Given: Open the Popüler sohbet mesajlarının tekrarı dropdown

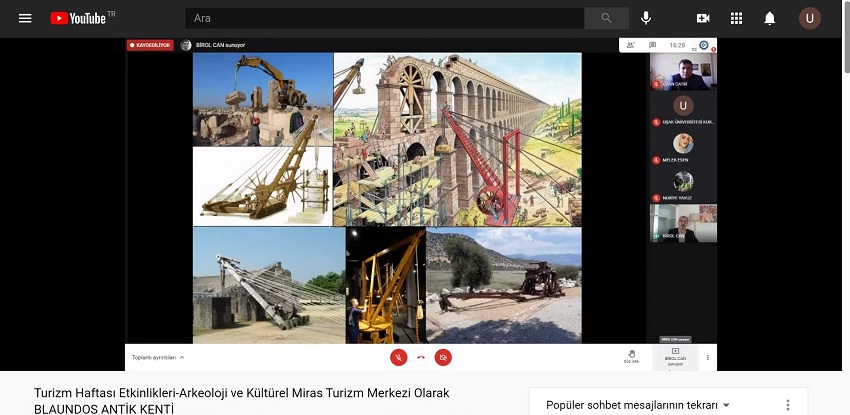Looking at the screenshot, I should tap(638, 405).
